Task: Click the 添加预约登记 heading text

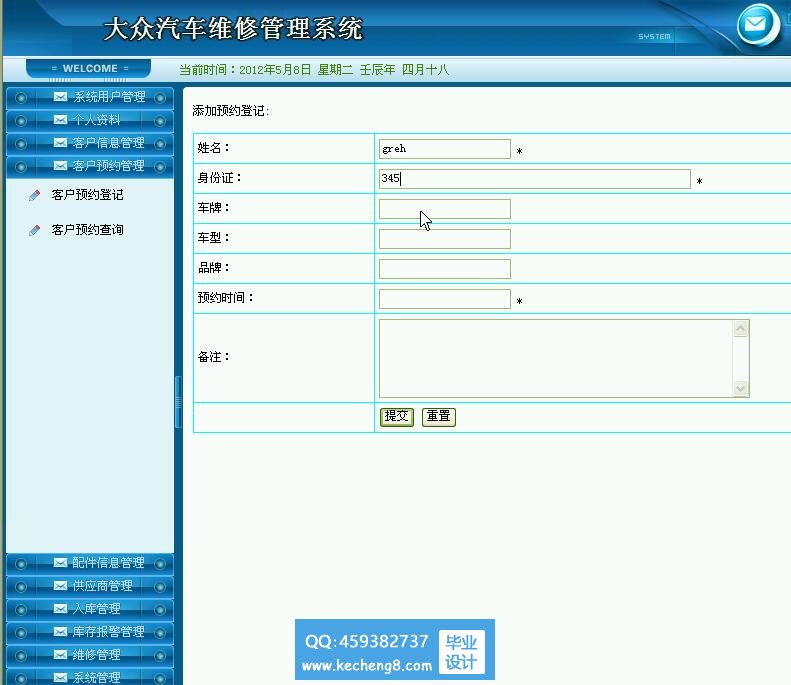Action: pyautogui.click(x=231, y=111)
